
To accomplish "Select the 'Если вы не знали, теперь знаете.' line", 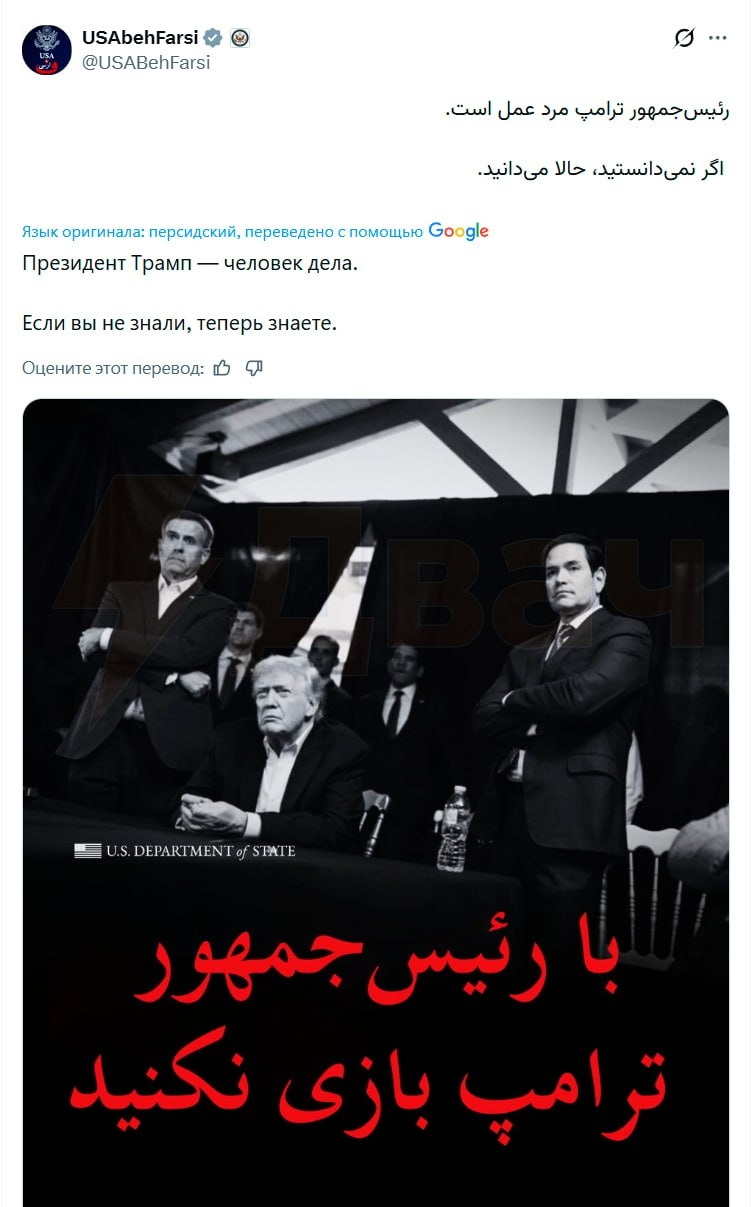I will (180, 323).
